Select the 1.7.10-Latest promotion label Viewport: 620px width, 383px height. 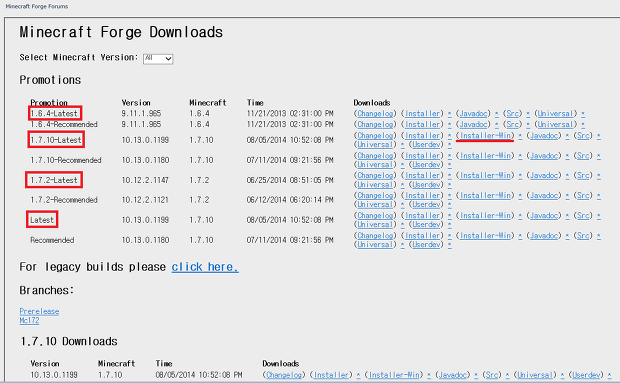click(x=56, y=140)
